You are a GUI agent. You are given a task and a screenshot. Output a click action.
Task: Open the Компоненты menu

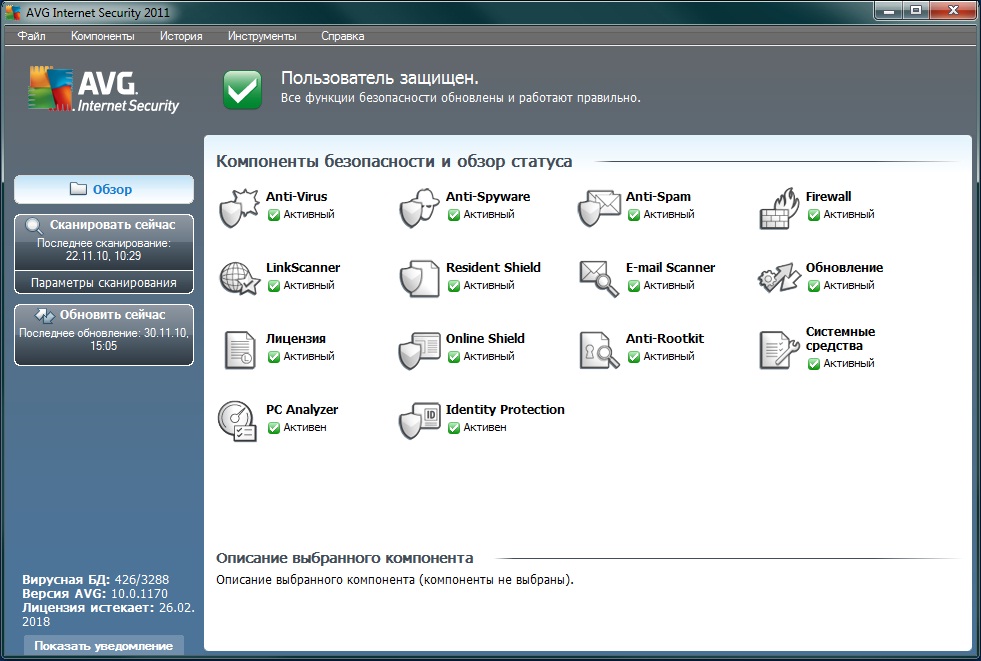click(103, 36)
